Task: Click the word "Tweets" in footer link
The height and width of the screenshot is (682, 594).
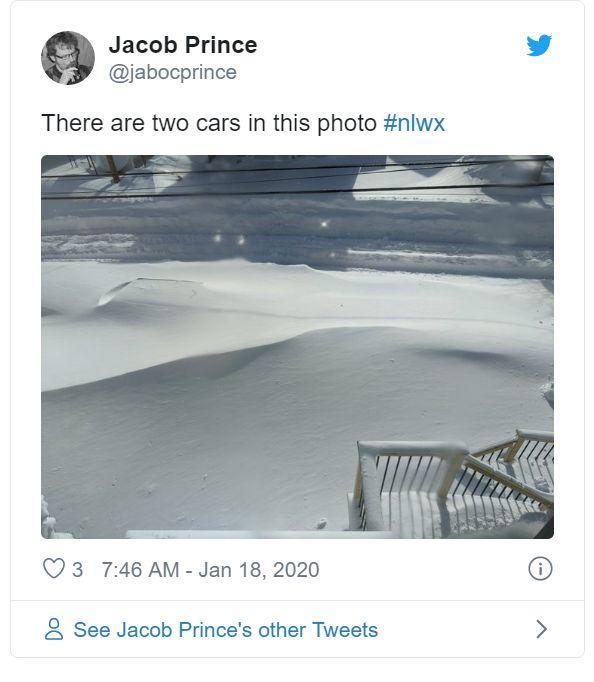Action: [345, 629]
